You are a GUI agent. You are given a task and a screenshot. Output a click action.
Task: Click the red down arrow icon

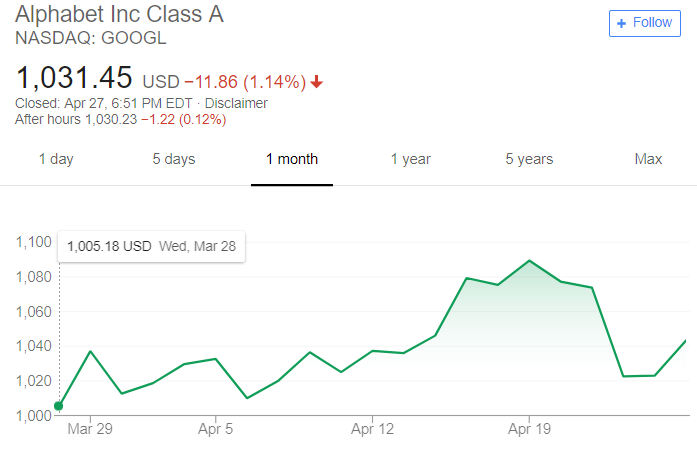pyautogui.click(x=316, y=82)
